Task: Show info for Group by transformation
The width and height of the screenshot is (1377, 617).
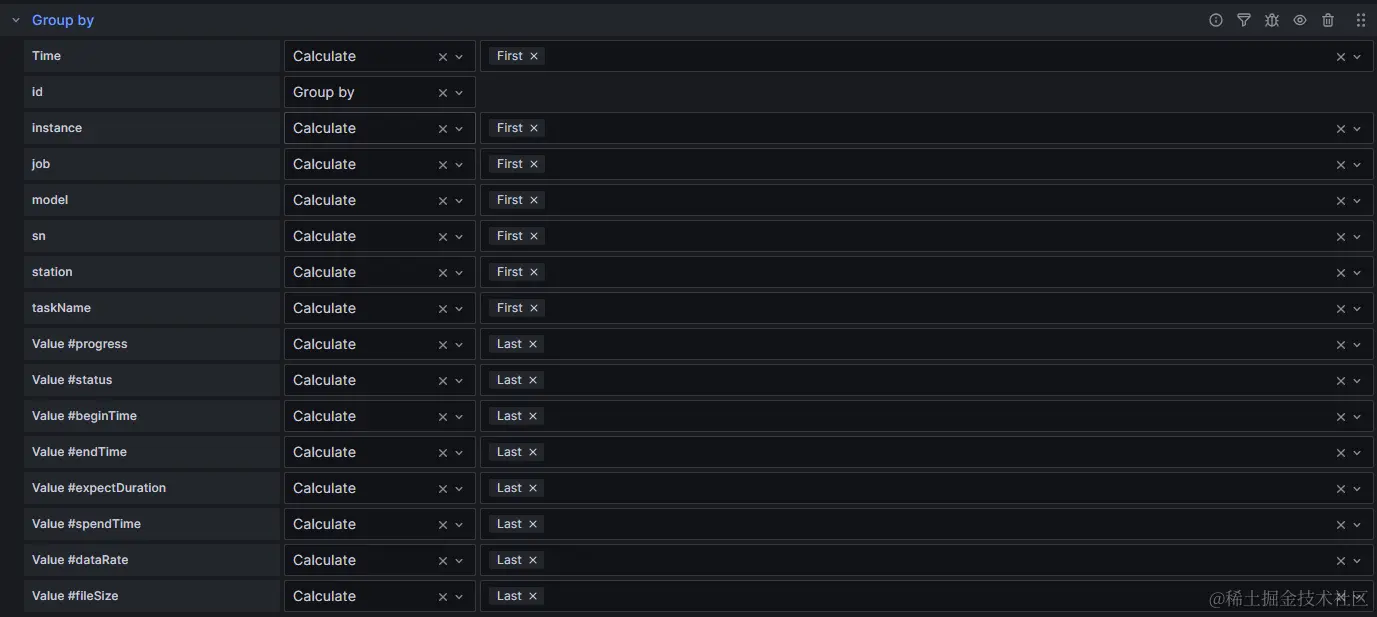Action: tap(1215, 20)
